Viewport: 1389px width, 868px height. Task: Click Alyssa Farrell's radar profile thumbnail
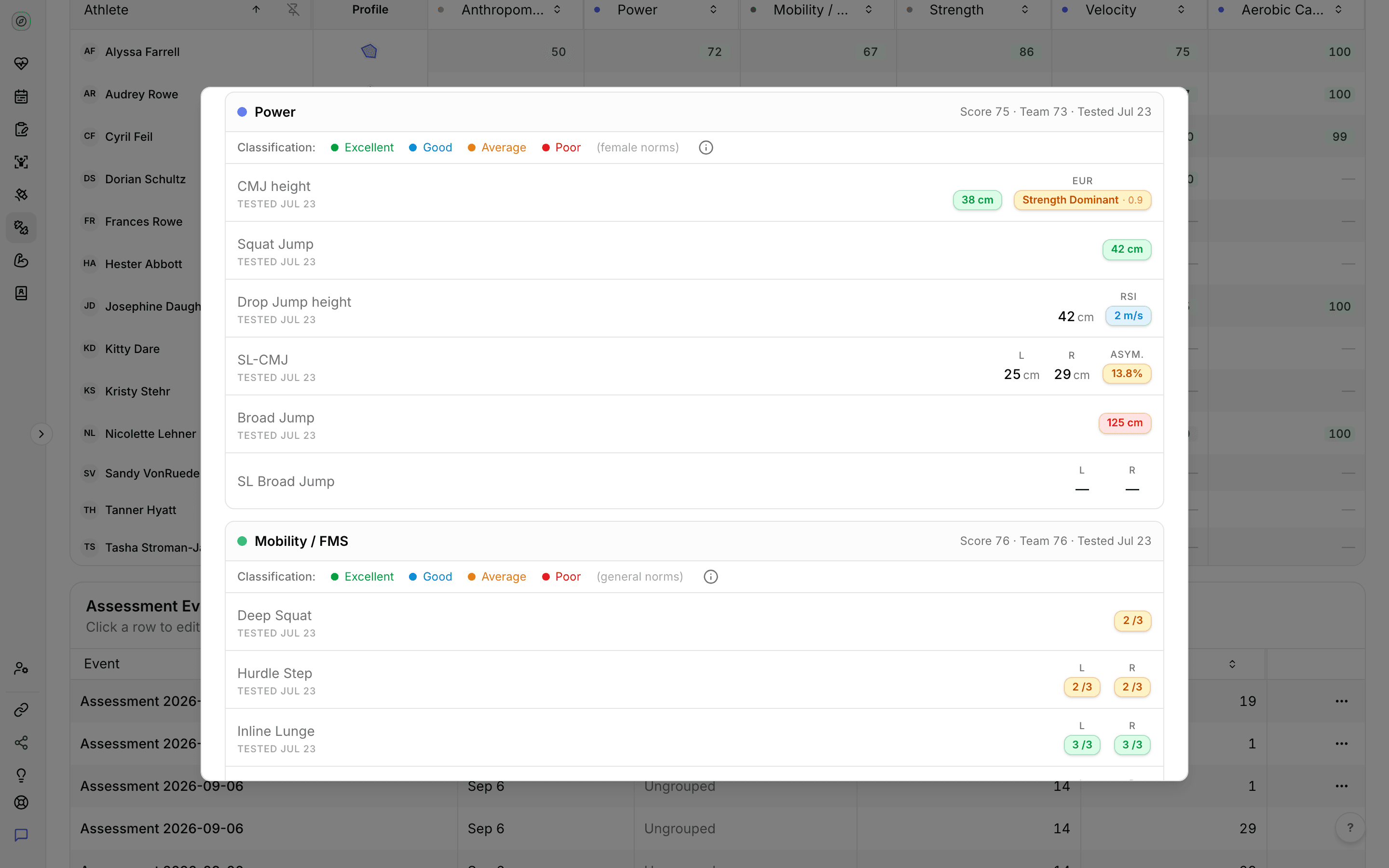(x=369, y=52)
